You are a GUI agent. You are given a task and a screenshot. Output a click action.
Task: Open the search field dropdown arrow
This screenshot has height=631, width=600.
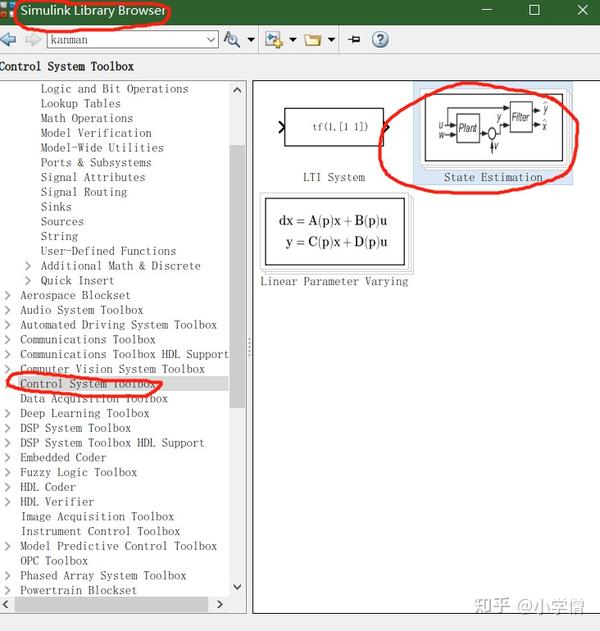[210, 40]
